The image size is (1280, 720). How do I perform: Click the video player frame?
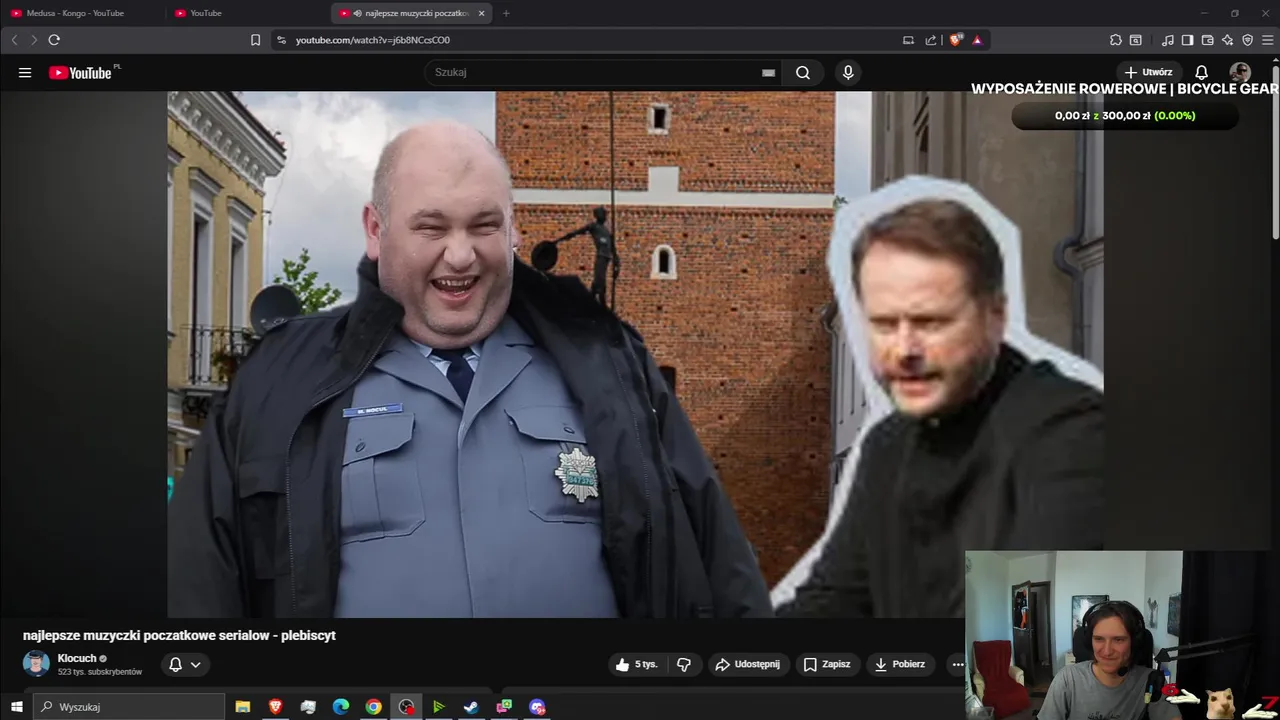[635, 354]
